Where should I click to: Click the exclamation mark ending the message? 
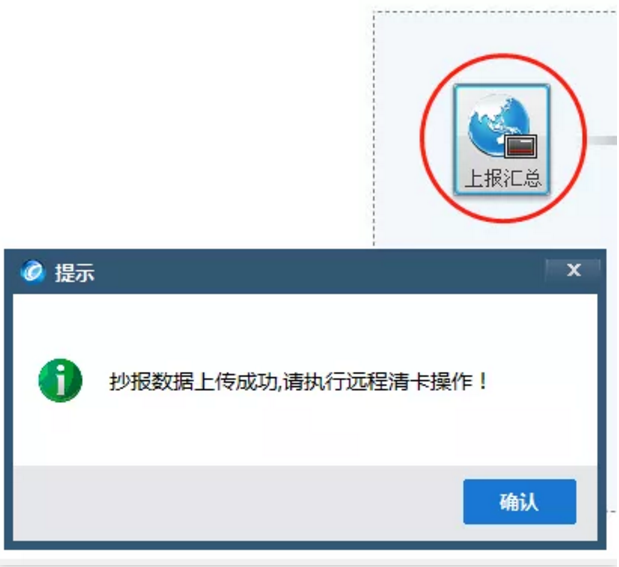click(x=482, y=381)
